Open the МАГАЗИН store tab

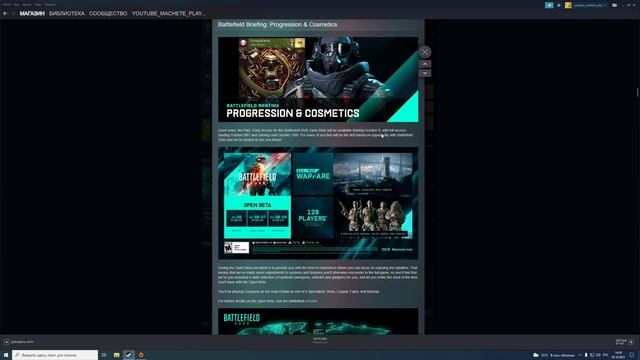click(32, 13)
